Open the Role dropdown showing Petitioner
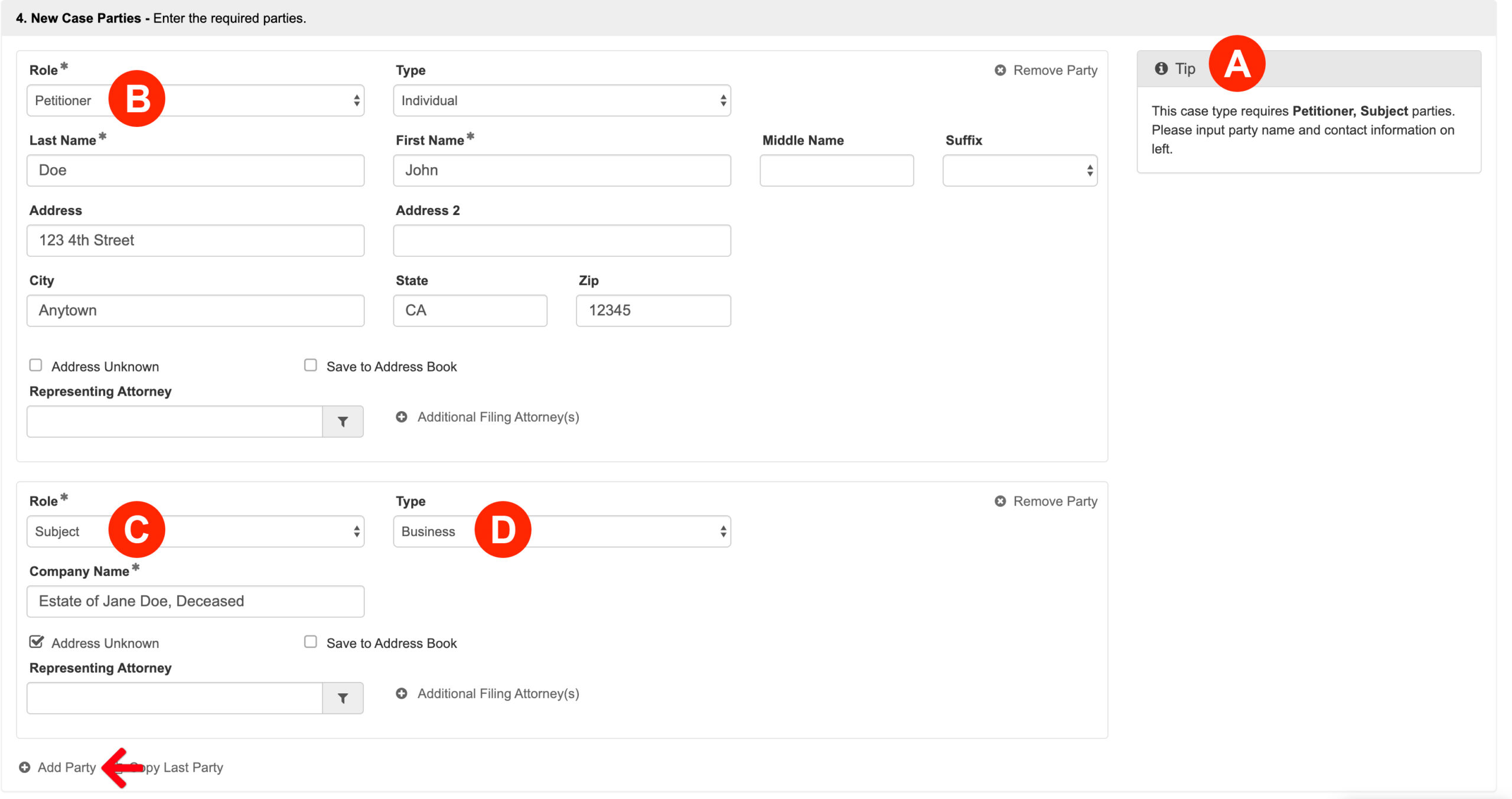Image resolution: width=1512 pixels, height=799 pixels. pos(195,100)
